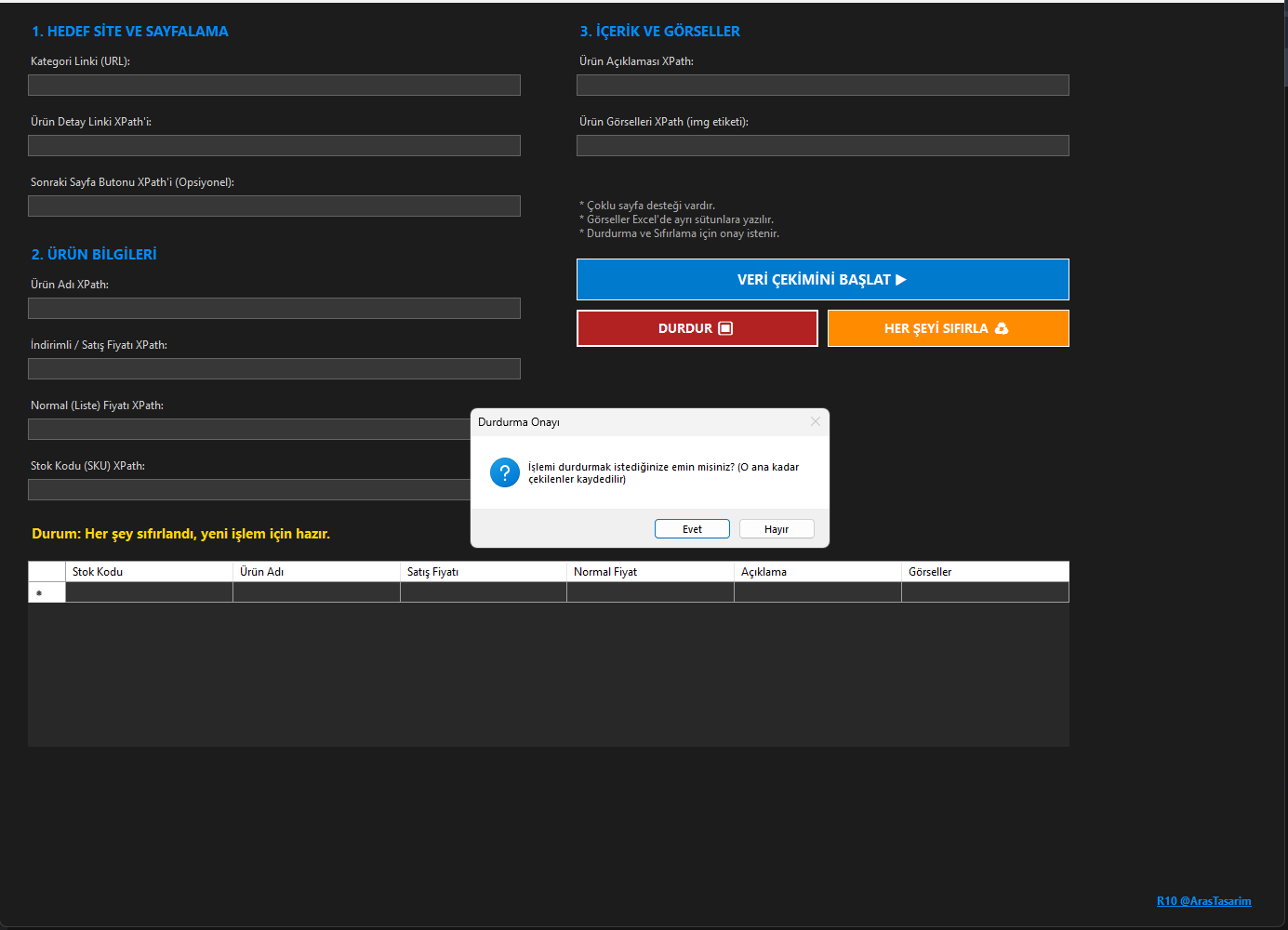Focus the Kategori Linki (URL) field
The image size is (1288, 930).
click(x=274, y=86)
